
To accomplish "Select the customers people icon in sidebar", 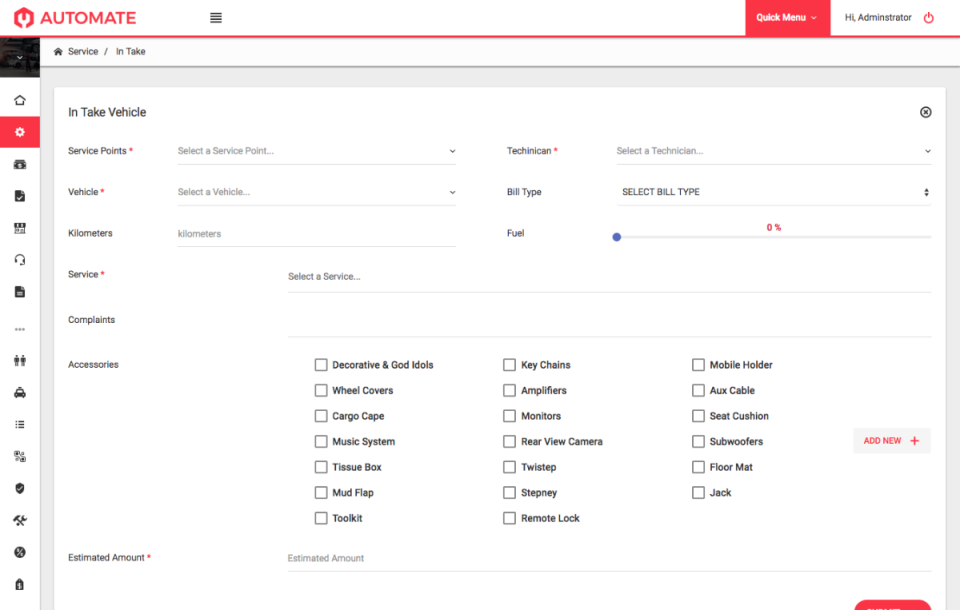I will 20,360.
